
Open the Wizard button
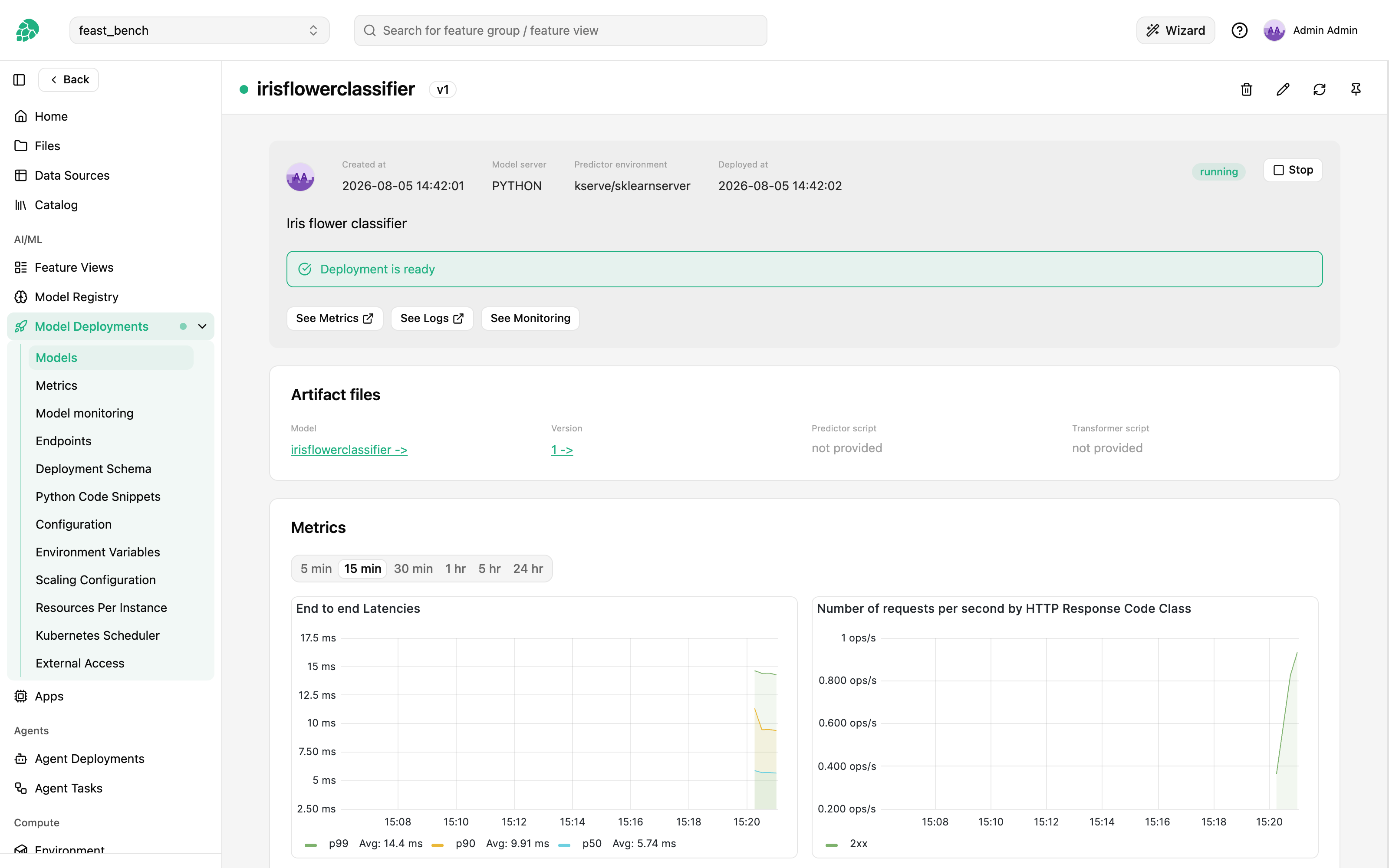[x=1175, y=30]
